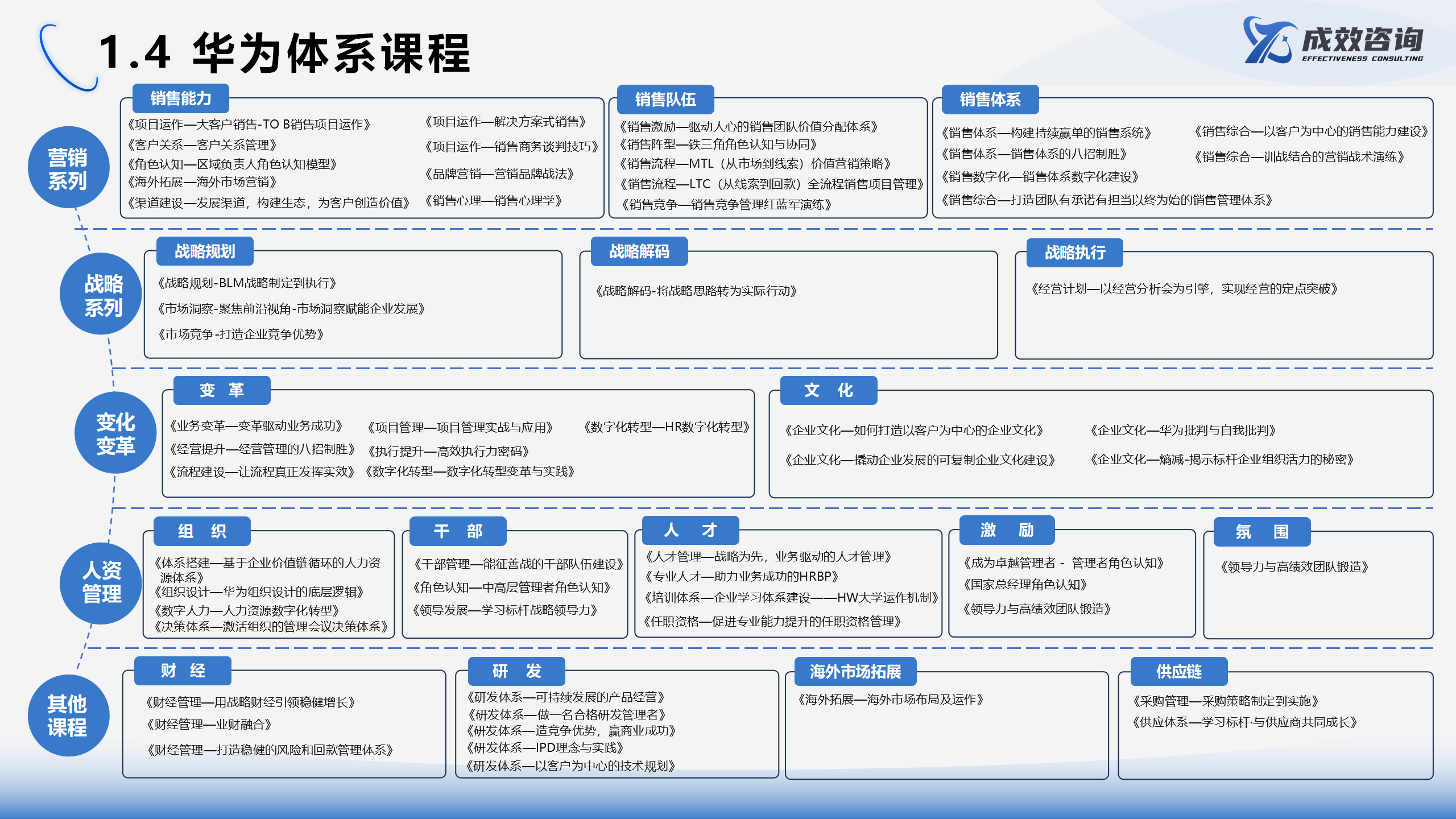Select 《企业文化—华为批判与自我批判》
The image size is (1456, 819).
1184,431
